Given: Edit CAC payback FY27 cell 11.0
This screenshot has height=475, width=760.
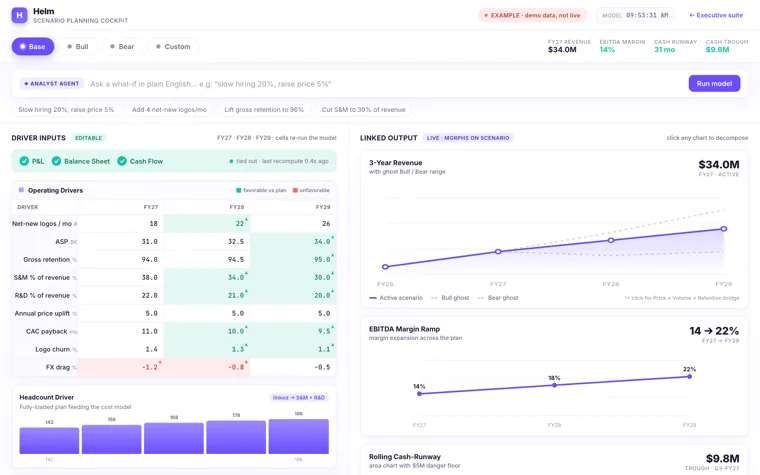Looking at the screenshot, I should pyautogui.click(x=121, y=331).
